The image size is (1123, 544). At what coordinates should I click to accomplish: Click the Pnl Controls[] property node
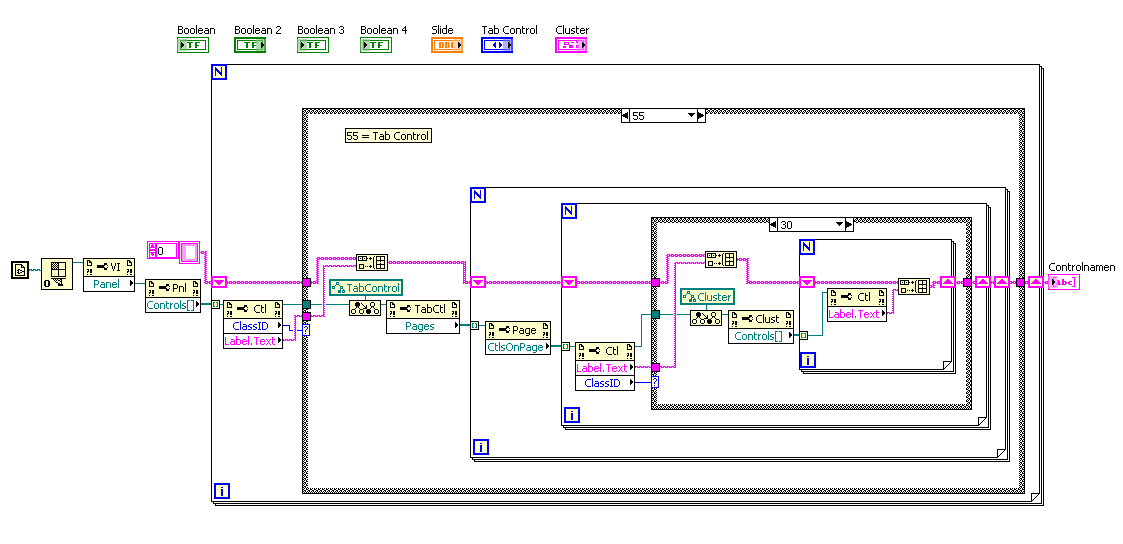pos(173,296)
